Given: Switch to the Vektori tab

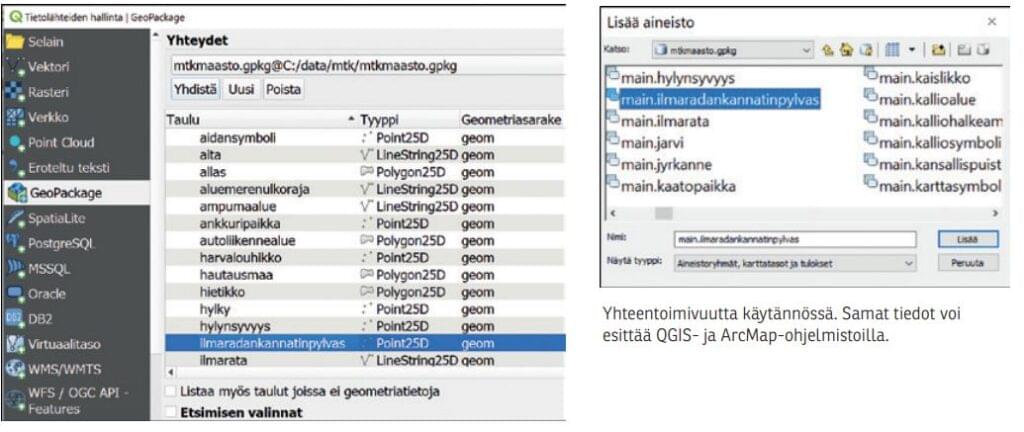Looking at the screenshot, I should click(x=15, y=67).
